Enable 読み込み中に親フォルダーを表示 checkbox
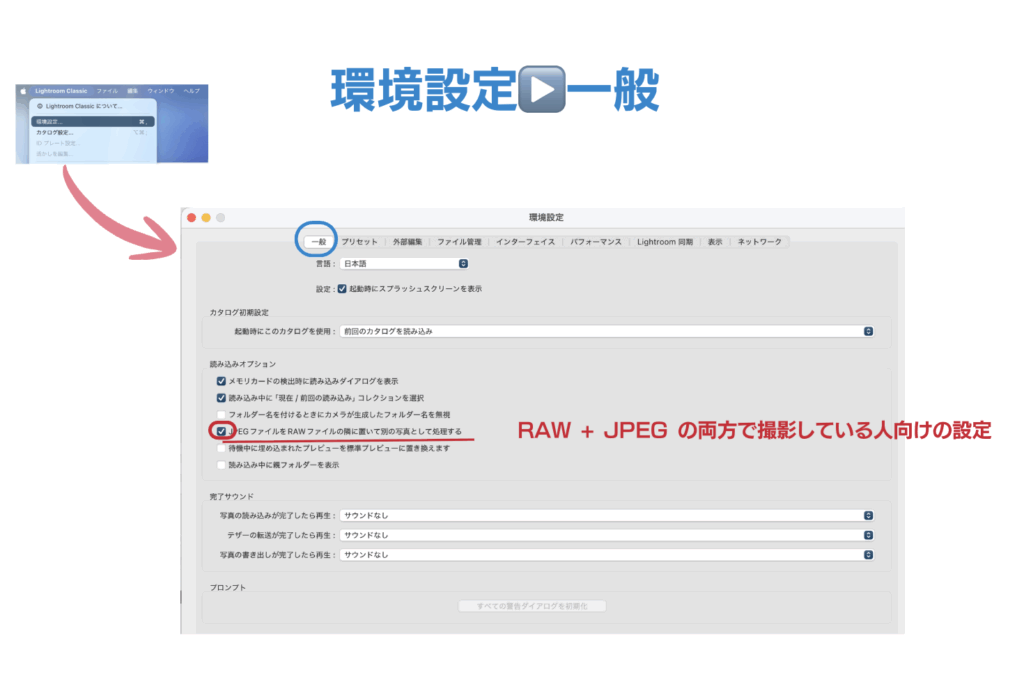 tap(221, 465)
